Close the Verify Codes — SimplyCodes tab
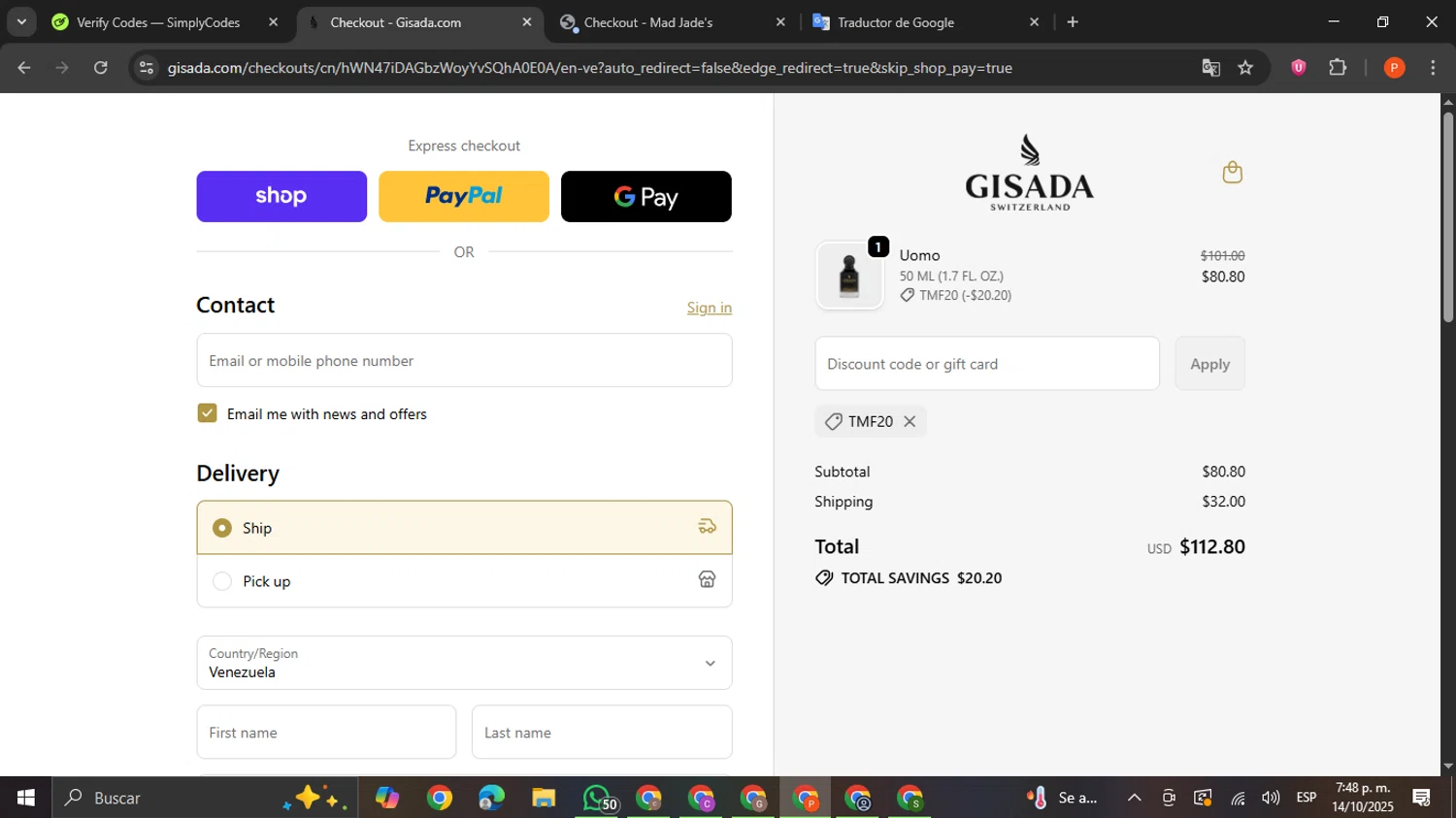The width and height of the screenshot is (1456, 818). click(274, 22)
